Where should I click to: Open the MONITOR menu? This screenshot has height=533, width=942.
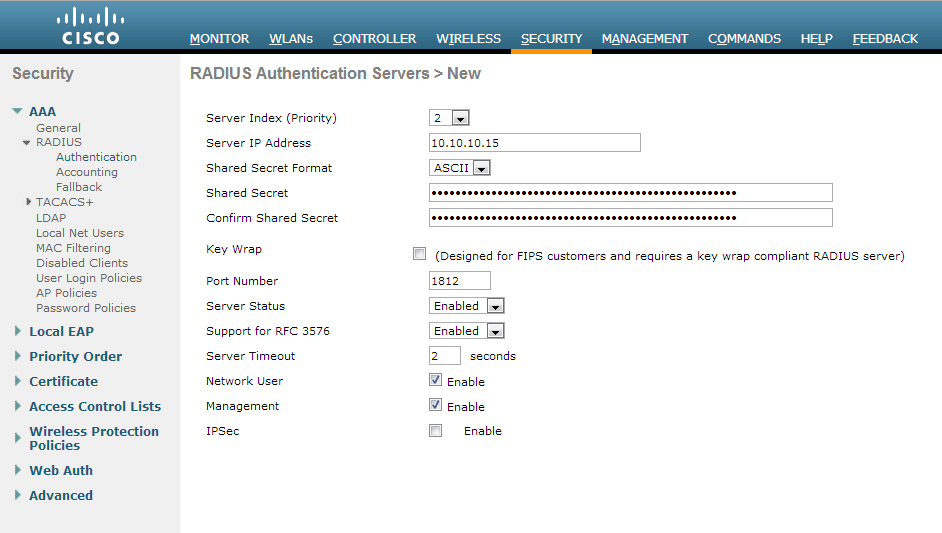(219, 38)
